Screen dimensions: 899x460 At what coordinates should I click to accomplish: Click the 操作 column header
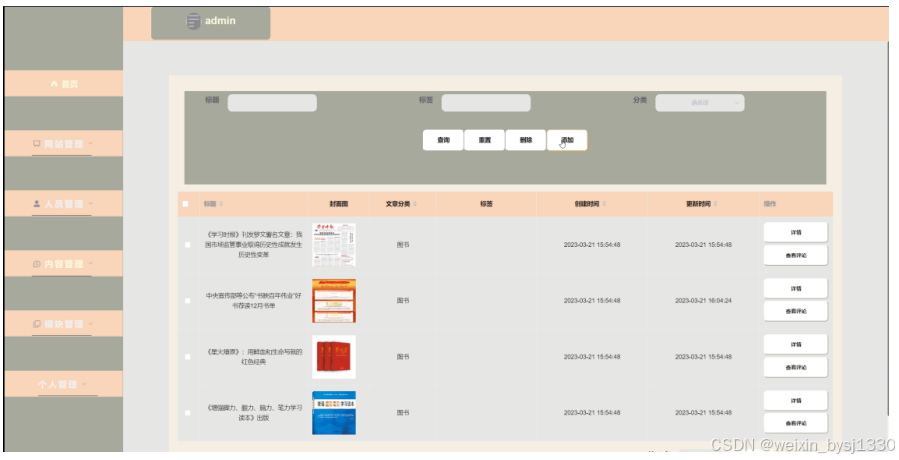[770, 204]
